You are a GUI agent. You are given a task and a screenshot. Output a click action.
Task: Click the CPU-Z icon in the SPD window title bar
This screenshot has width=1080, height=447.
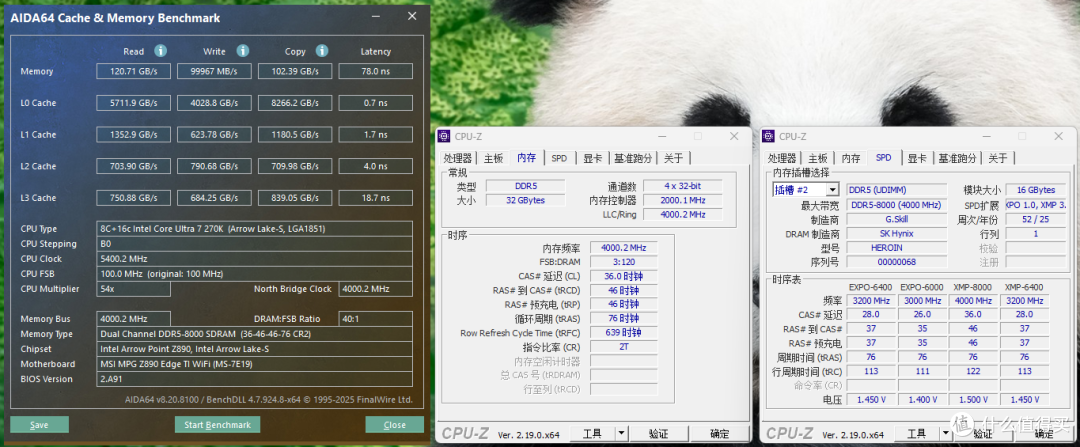(769, 136)
